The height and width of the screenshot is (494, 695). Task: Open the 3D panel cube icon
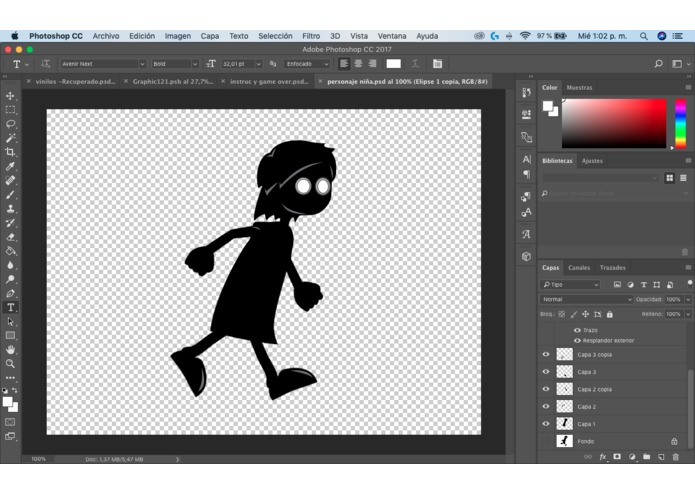point(526,257)
